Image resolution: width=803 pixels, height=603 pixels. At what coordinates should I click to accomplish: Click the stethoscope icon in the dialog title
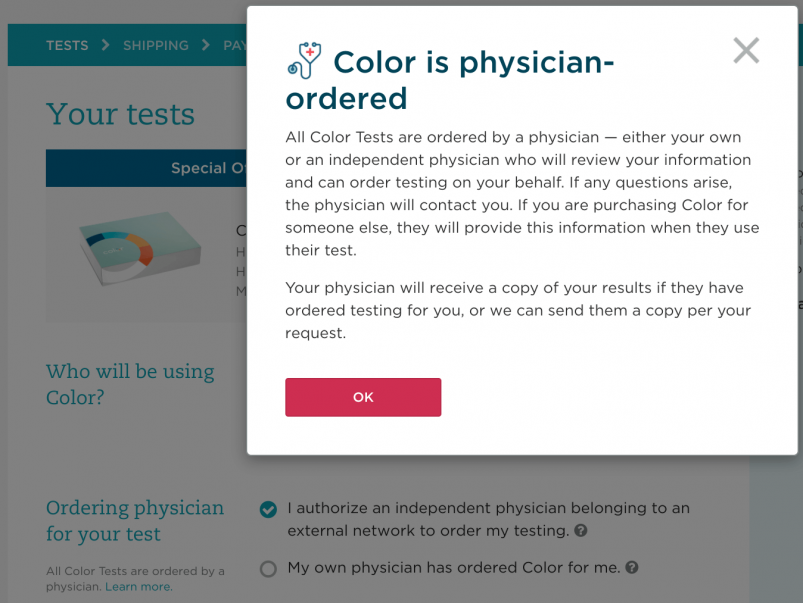304,60
